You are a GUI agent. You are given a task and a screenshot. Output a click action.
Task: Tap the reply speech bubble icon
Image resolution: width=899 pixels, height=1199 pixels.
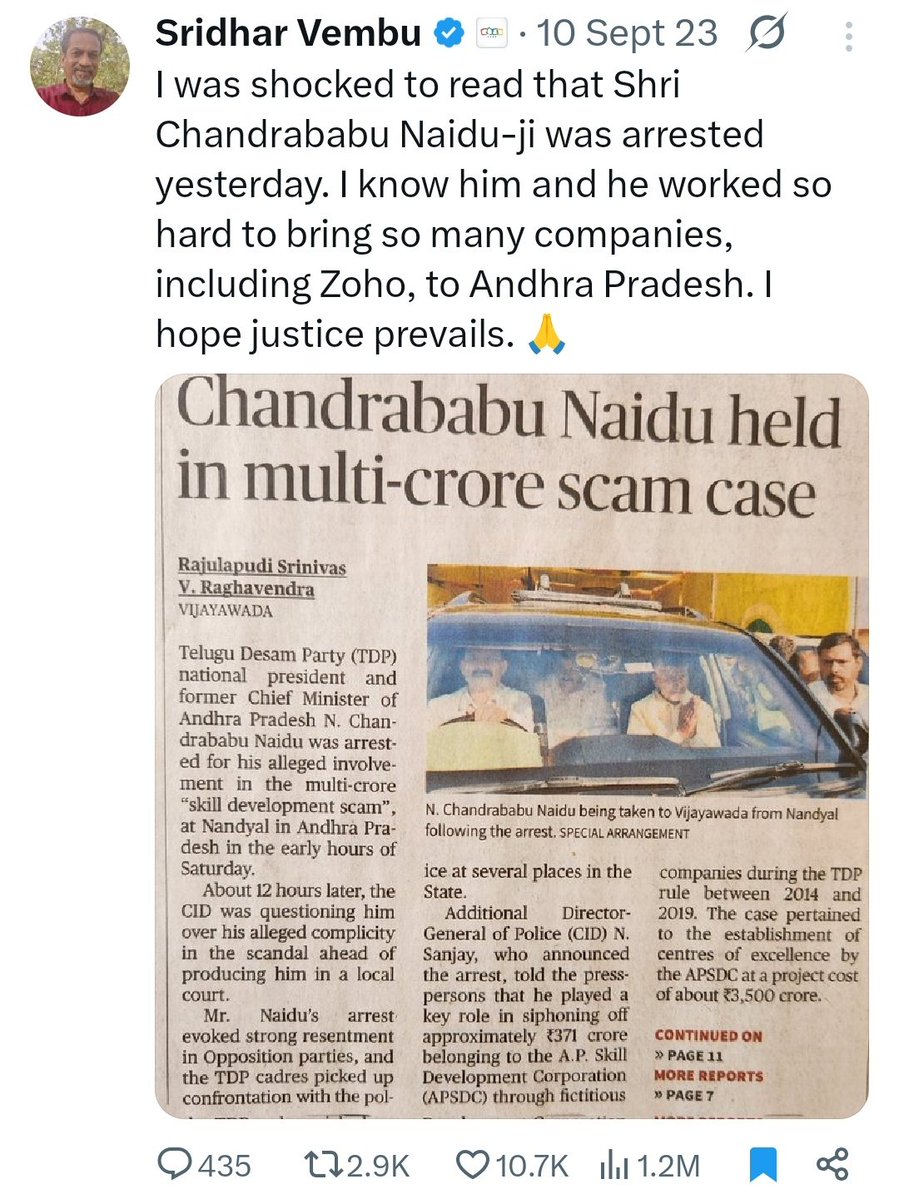175,1165
